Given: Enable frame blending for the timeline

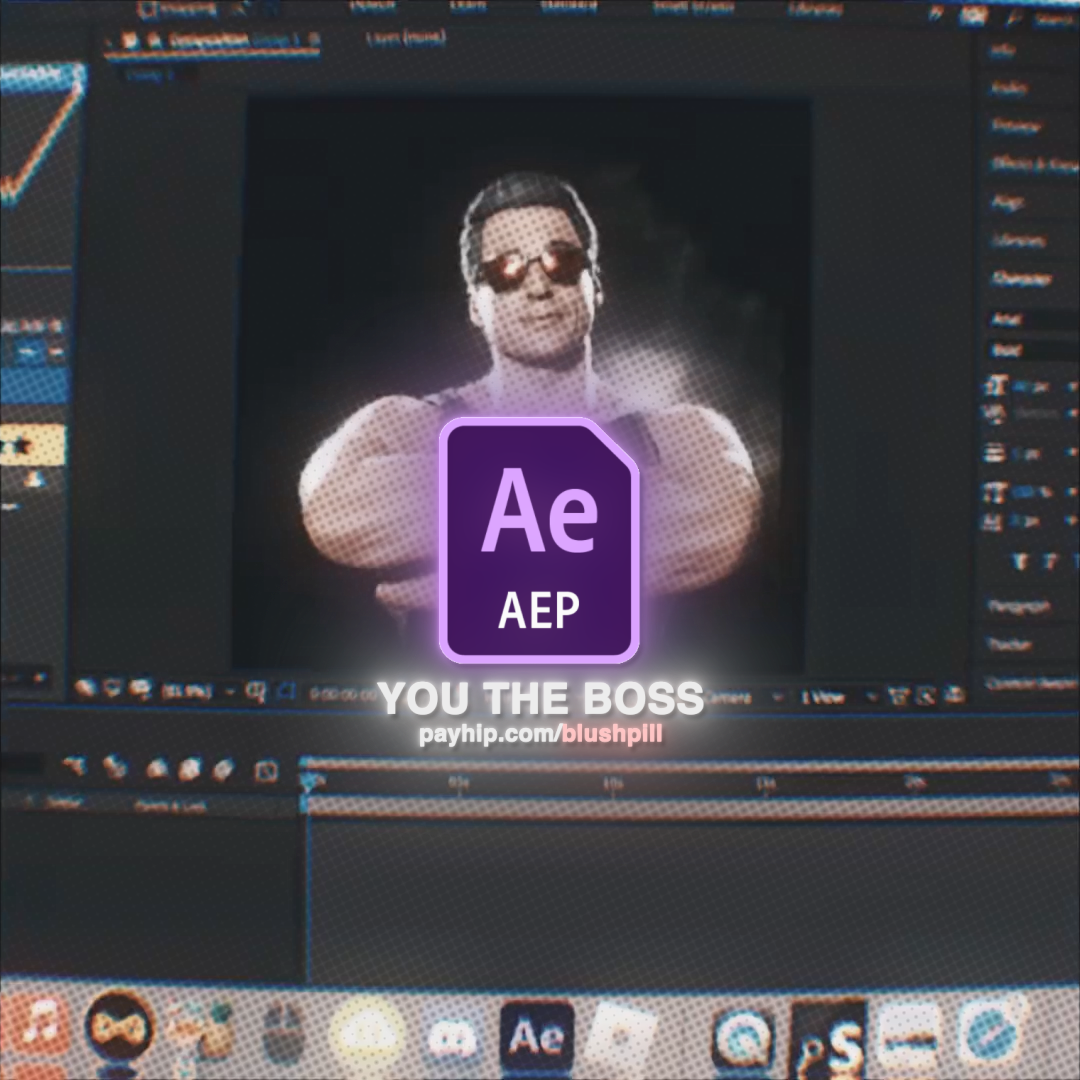Looking at the screenshot, I should tap(189, 769).
